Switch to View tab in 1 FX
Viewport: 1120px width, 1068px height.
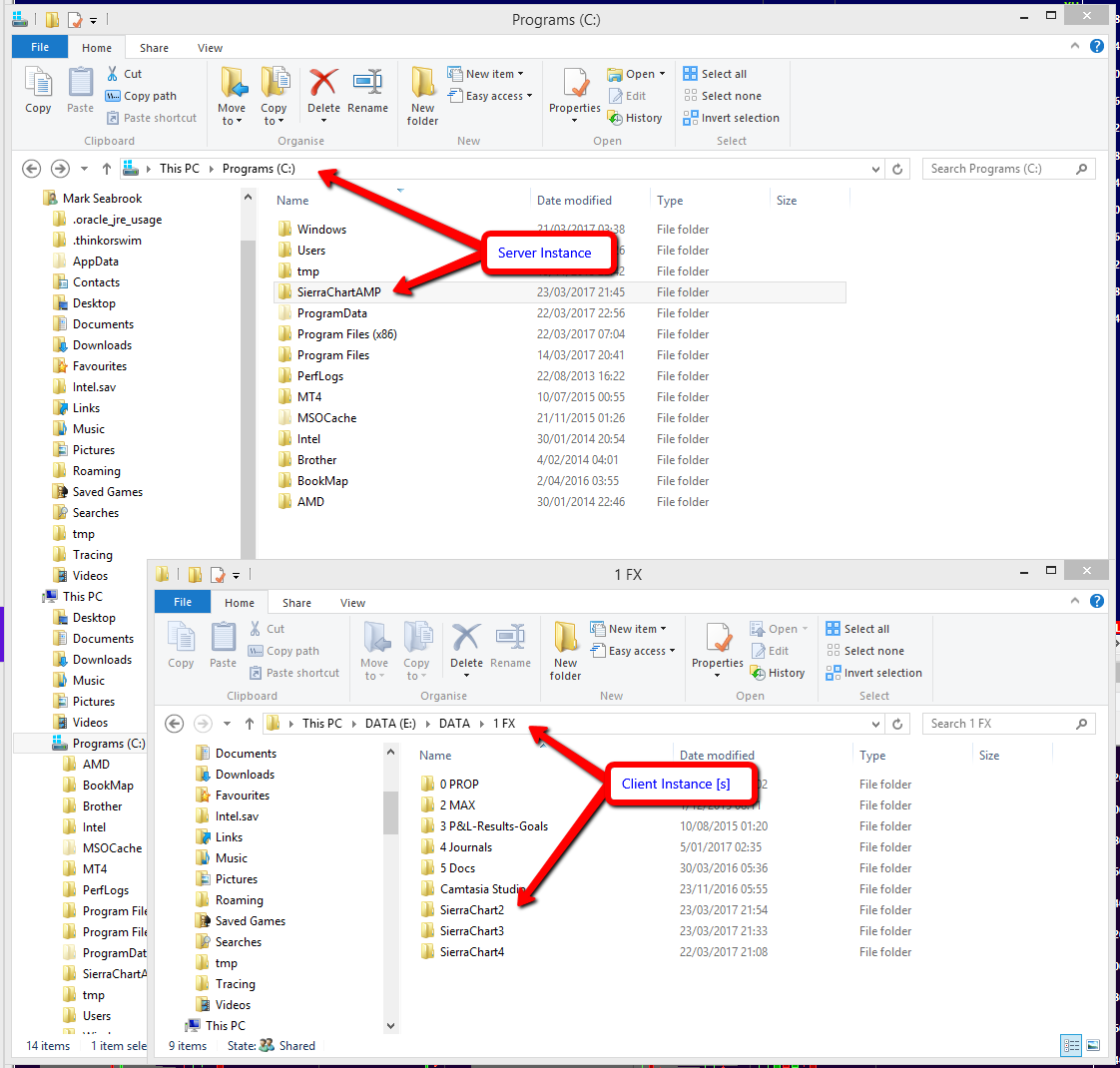point(352,603)
